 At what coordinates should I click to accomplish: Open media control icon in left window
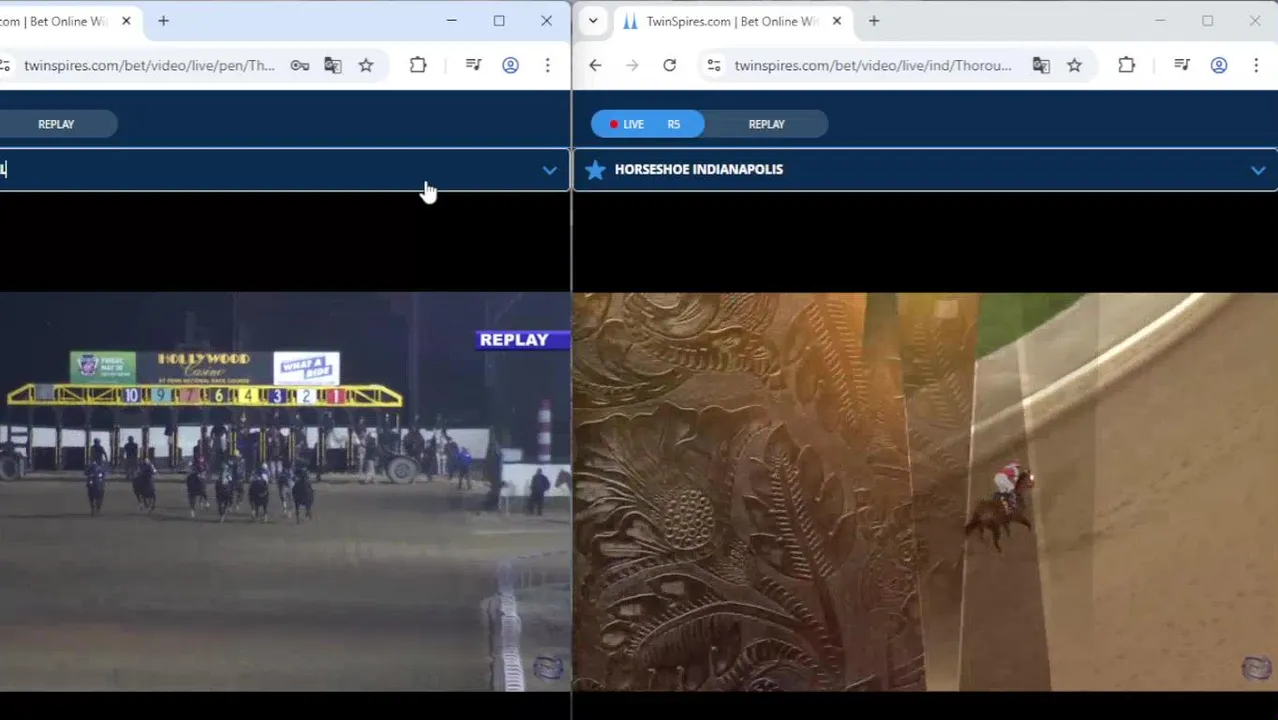(474, 65)
